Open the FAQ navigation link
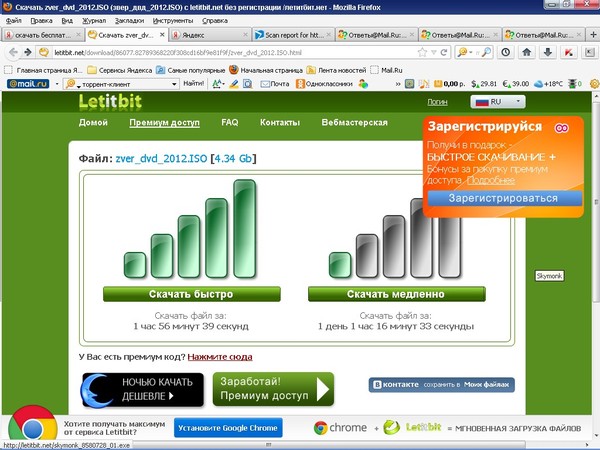Viewport: 600px width, 450px height. tap(230, 122)
